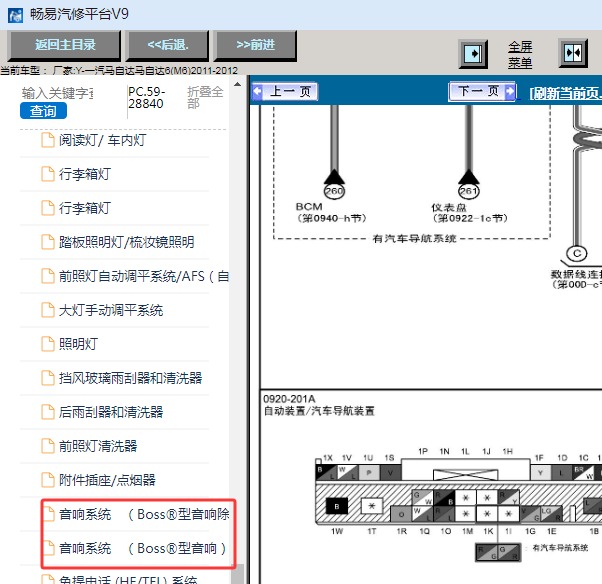Click the document icon for 挡风玻璃雨刮器和清洗器
The image size is (602, 584).
click(48, 378)
